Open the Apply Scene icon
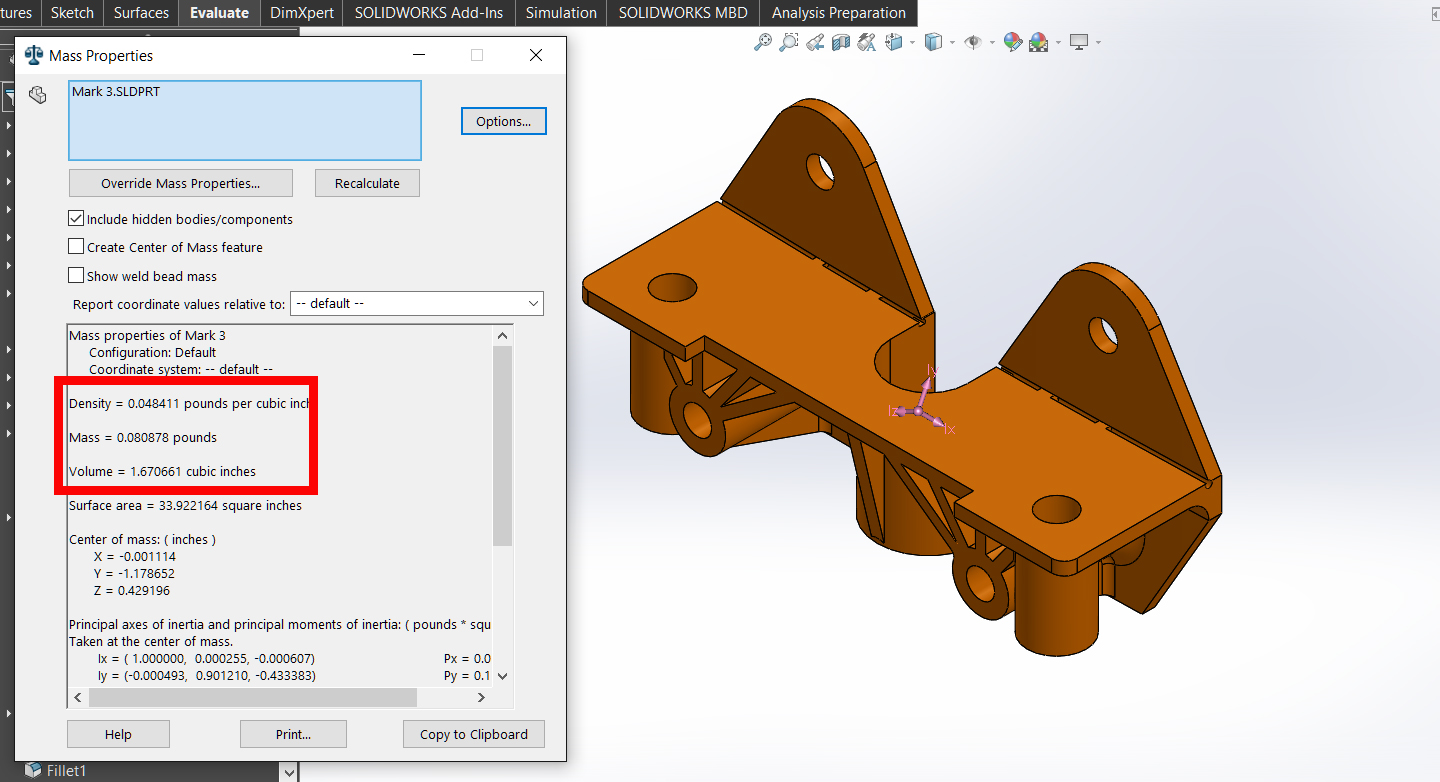This screenshot has height=782, width=1440. [1039, 42]
